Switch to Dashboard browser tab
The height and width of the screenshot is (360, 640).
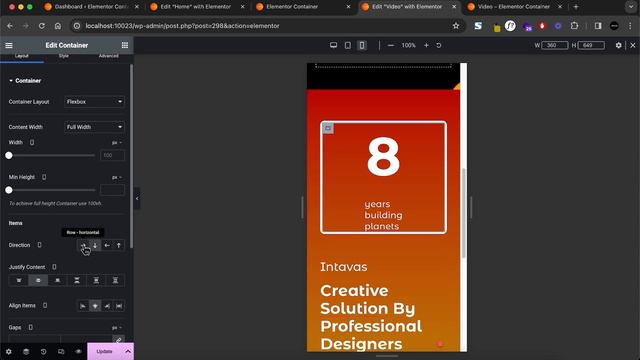click(91, 7)
